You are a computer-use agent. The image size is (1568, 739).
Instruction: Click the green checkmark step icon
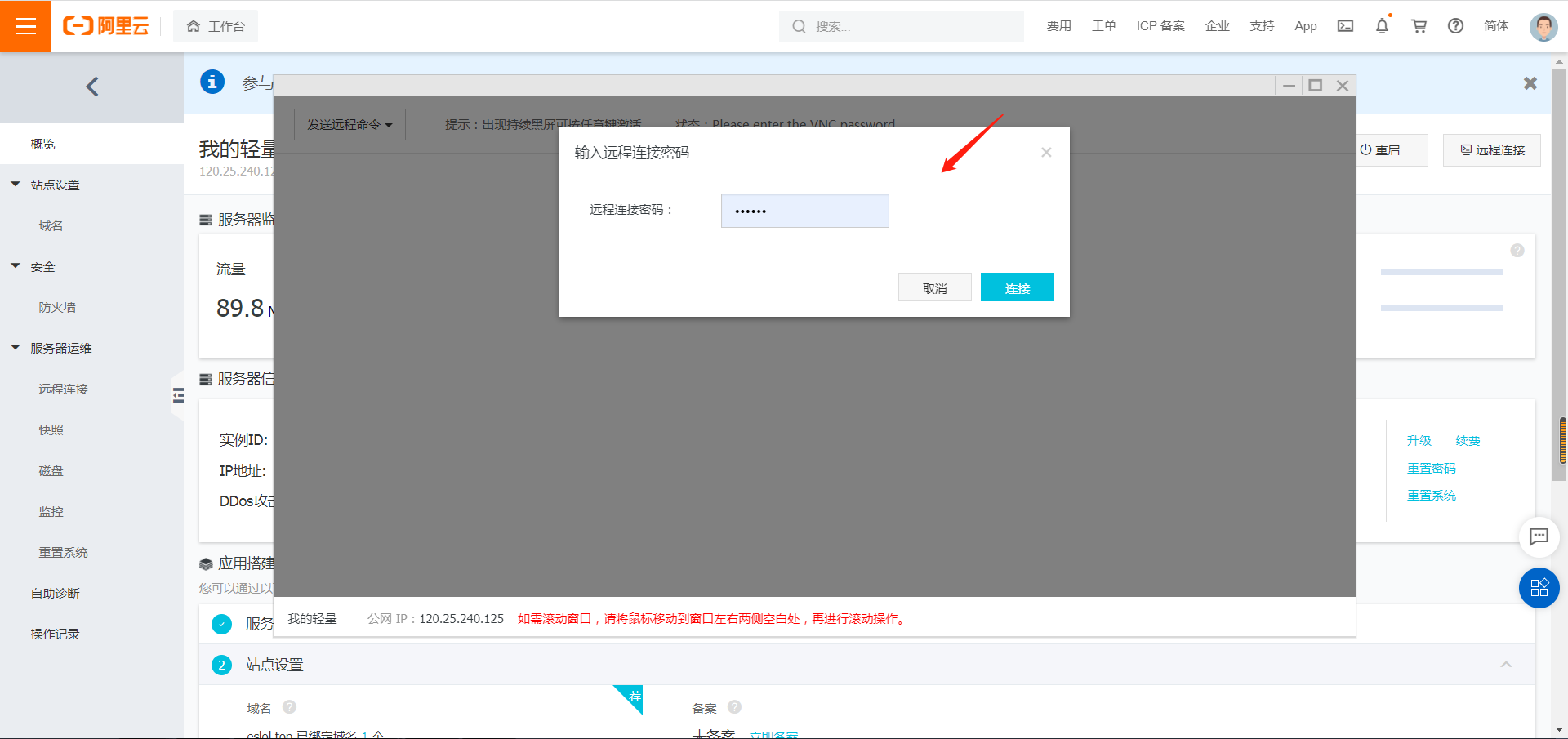click(x=221, y=625)
